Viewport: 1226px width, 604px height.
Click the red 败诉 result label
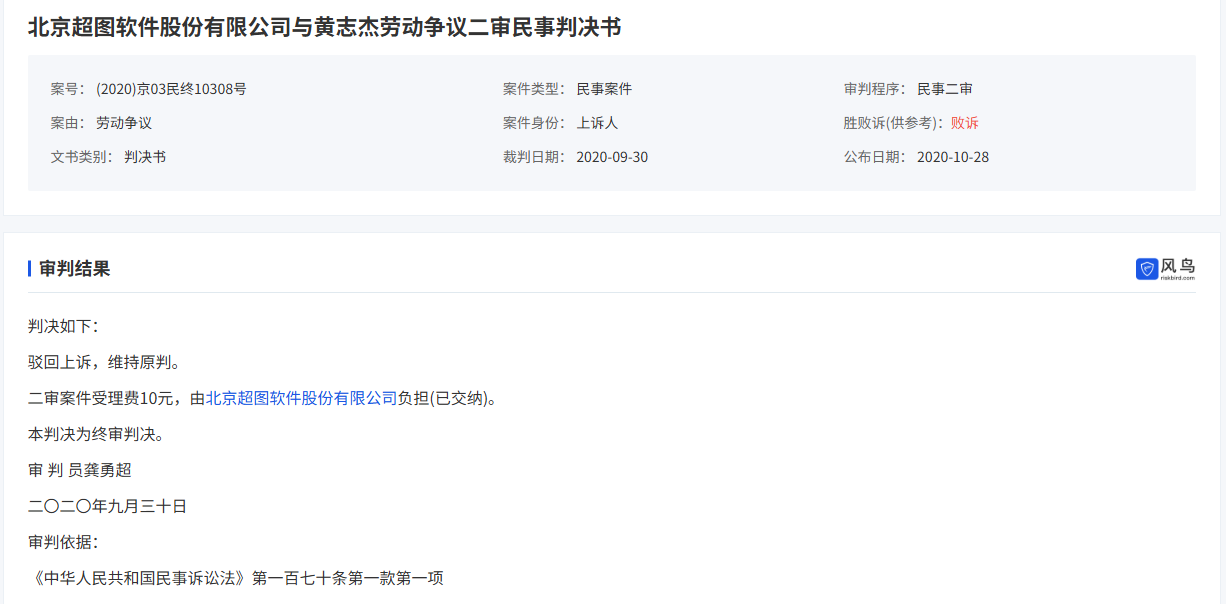tap(965, 123)
